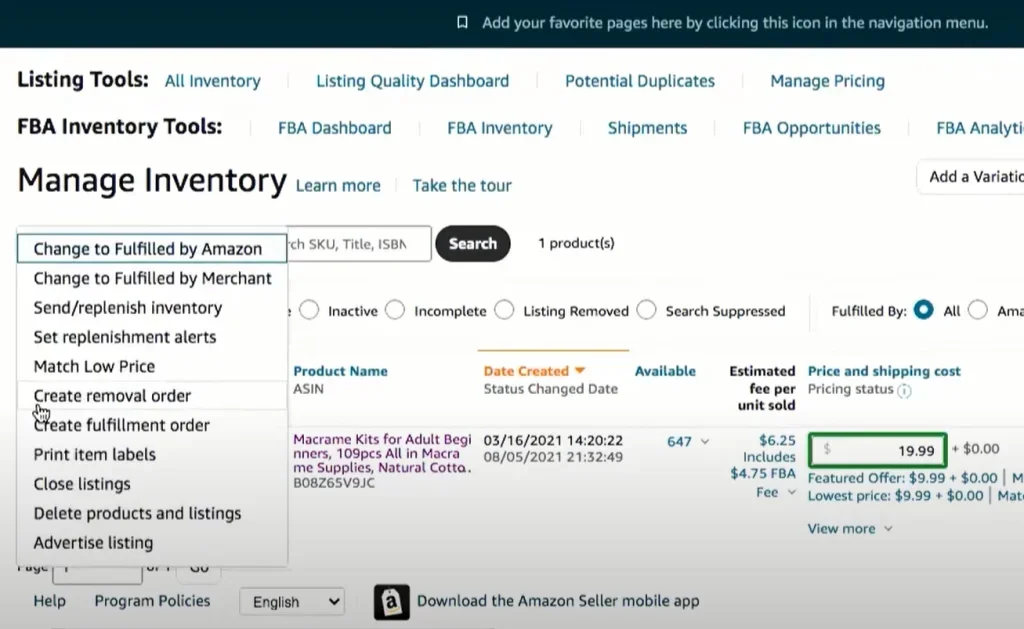The height and width of the screenshot is (629, 1024).
Task: Expand View more pricing details
Action: pos(850,529)
